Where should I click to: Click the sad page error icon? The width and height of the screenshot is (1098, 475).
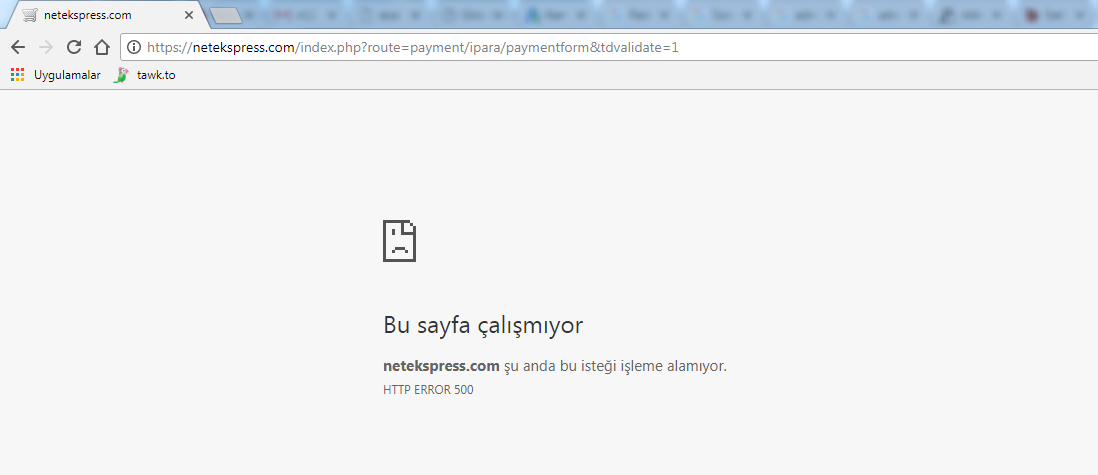[x=400, y=241]
